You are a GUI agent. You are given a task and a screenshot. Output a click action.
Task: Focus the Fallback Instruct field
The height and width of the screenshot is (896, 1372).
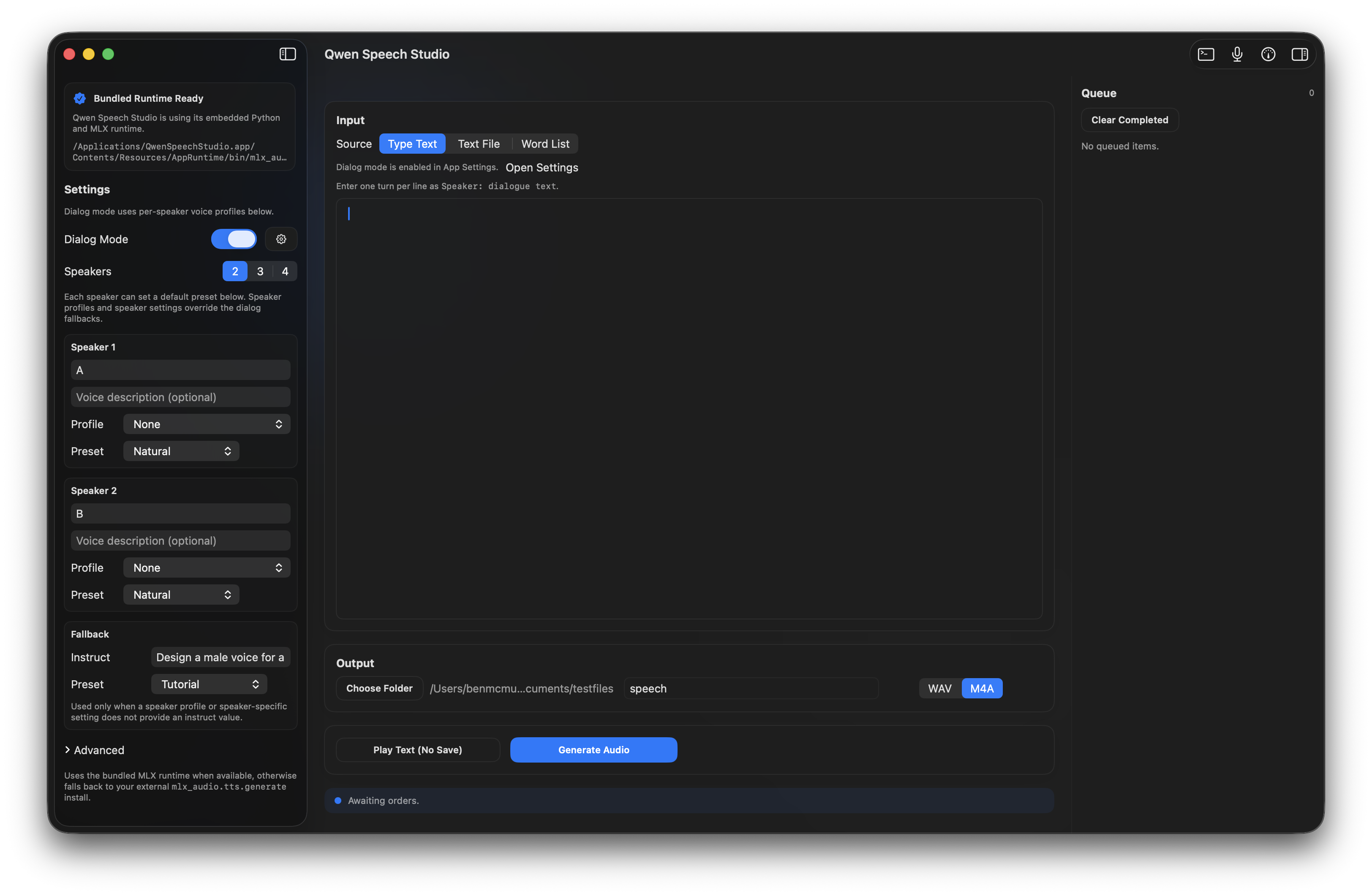pos(220,657)
